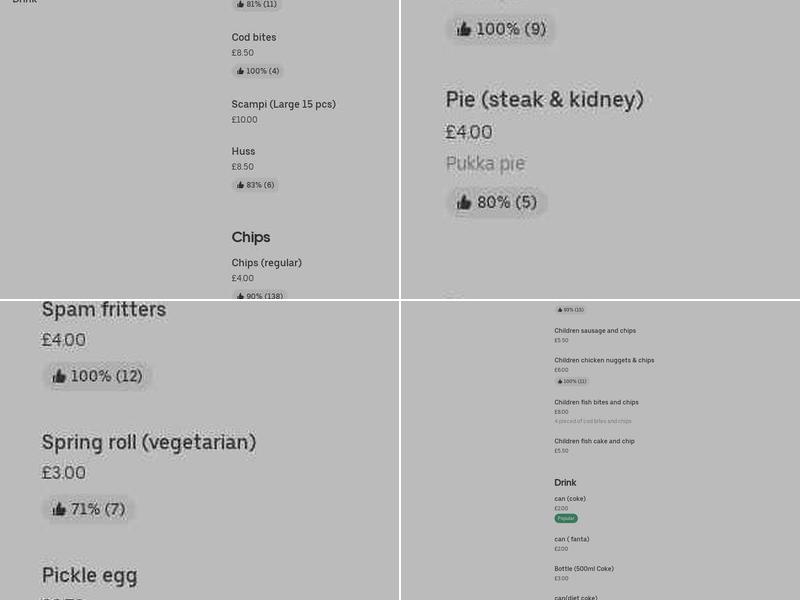The height and width of the screenshot is (600, 800).
Task: Click the Chips section header
Action: click(251, 237)
